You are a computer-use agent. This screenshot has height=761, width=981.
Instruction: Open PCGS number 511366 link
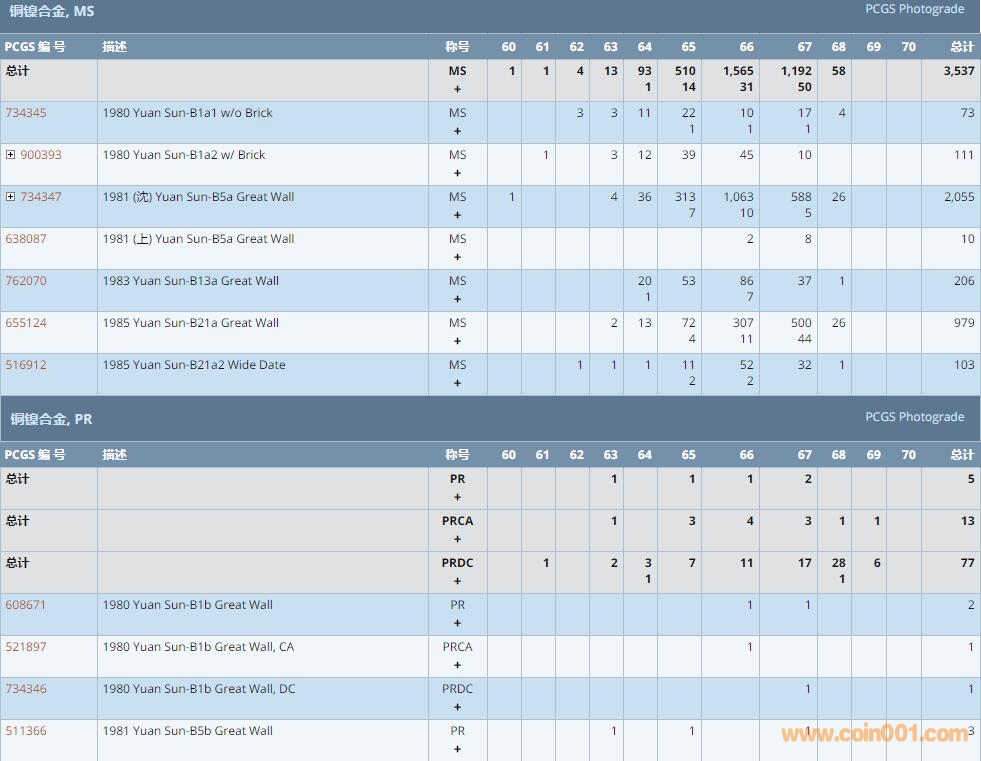point(26,731)
